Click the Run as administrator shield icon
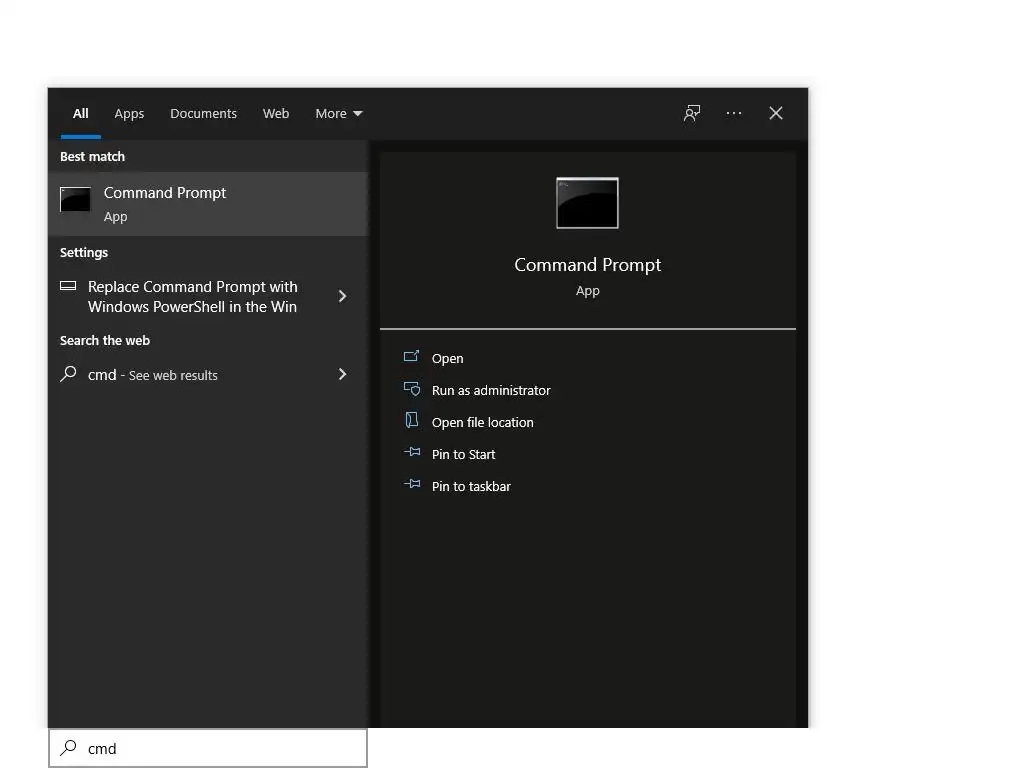Screen dimensions: 1024x768 412,389
